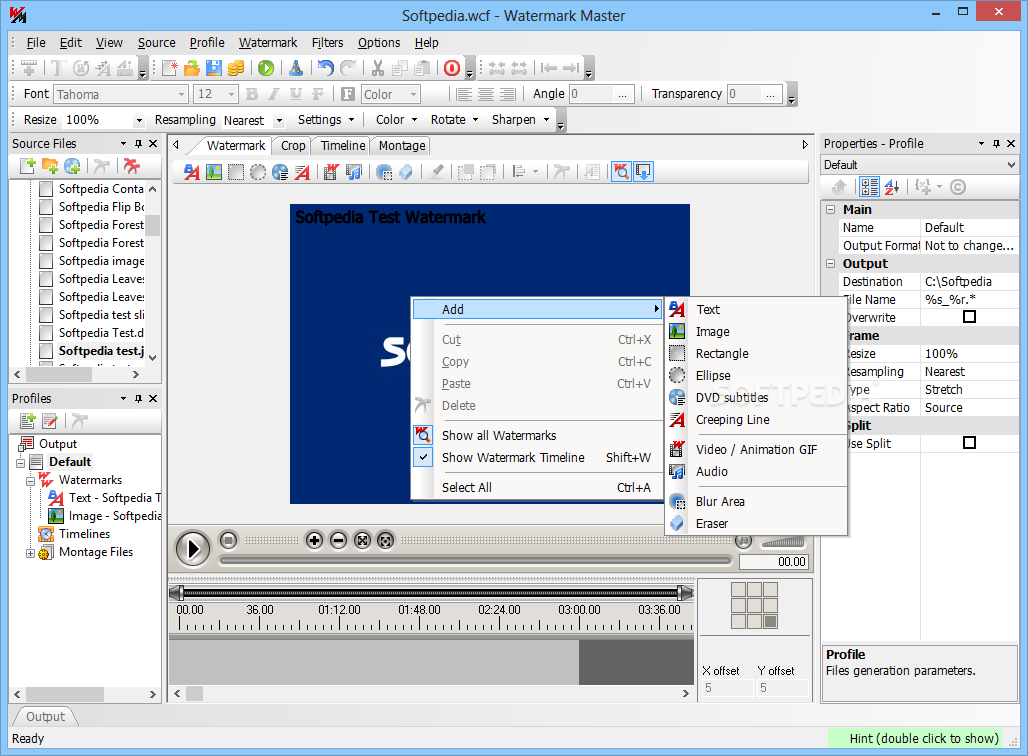Click the X offset input field
Viewport: 1028px width, 756px height.
pyautogui.click(x=728, y=688)
